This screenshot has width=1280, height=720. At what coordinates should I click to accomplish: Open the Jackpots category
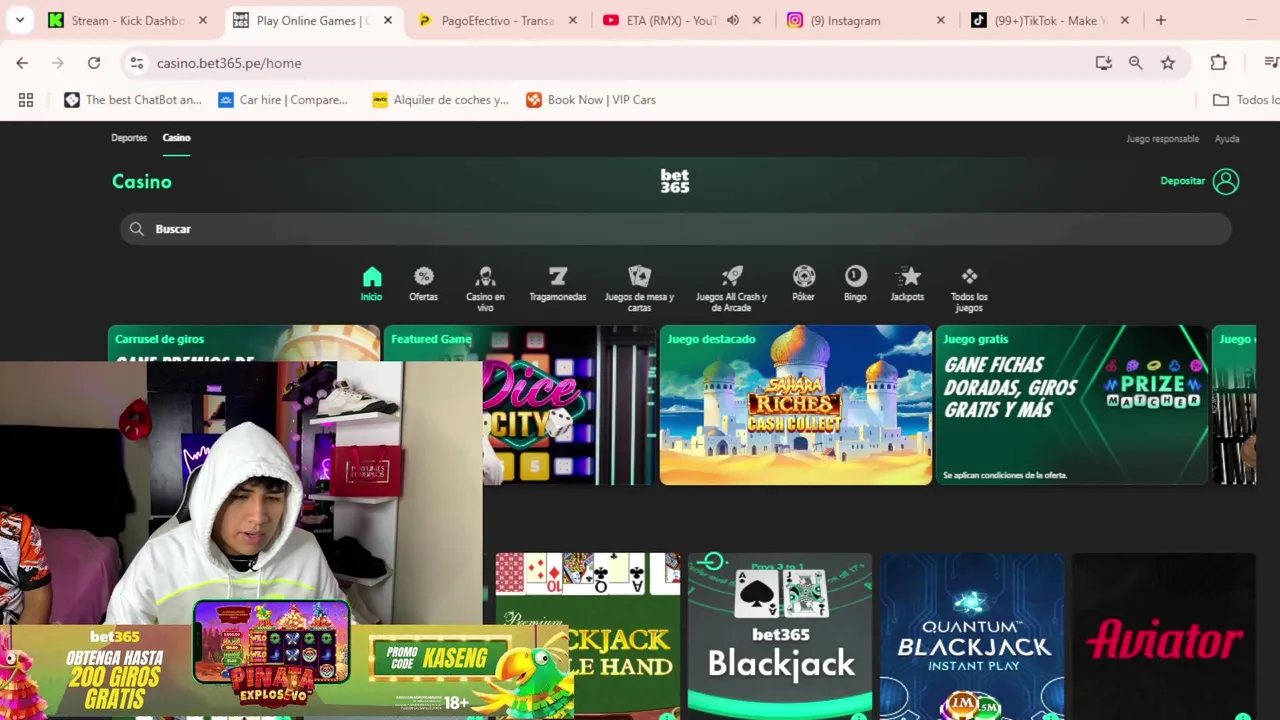coord(908,283)
